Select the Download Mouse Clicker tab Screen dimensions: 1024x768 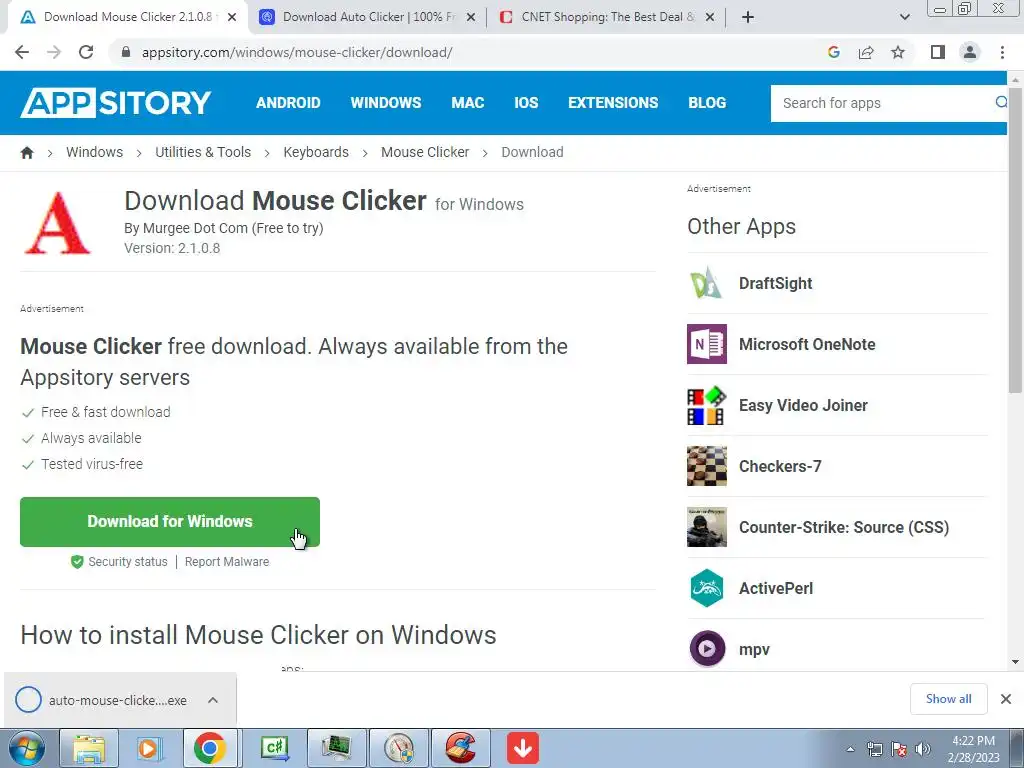[x=127, y=17]
